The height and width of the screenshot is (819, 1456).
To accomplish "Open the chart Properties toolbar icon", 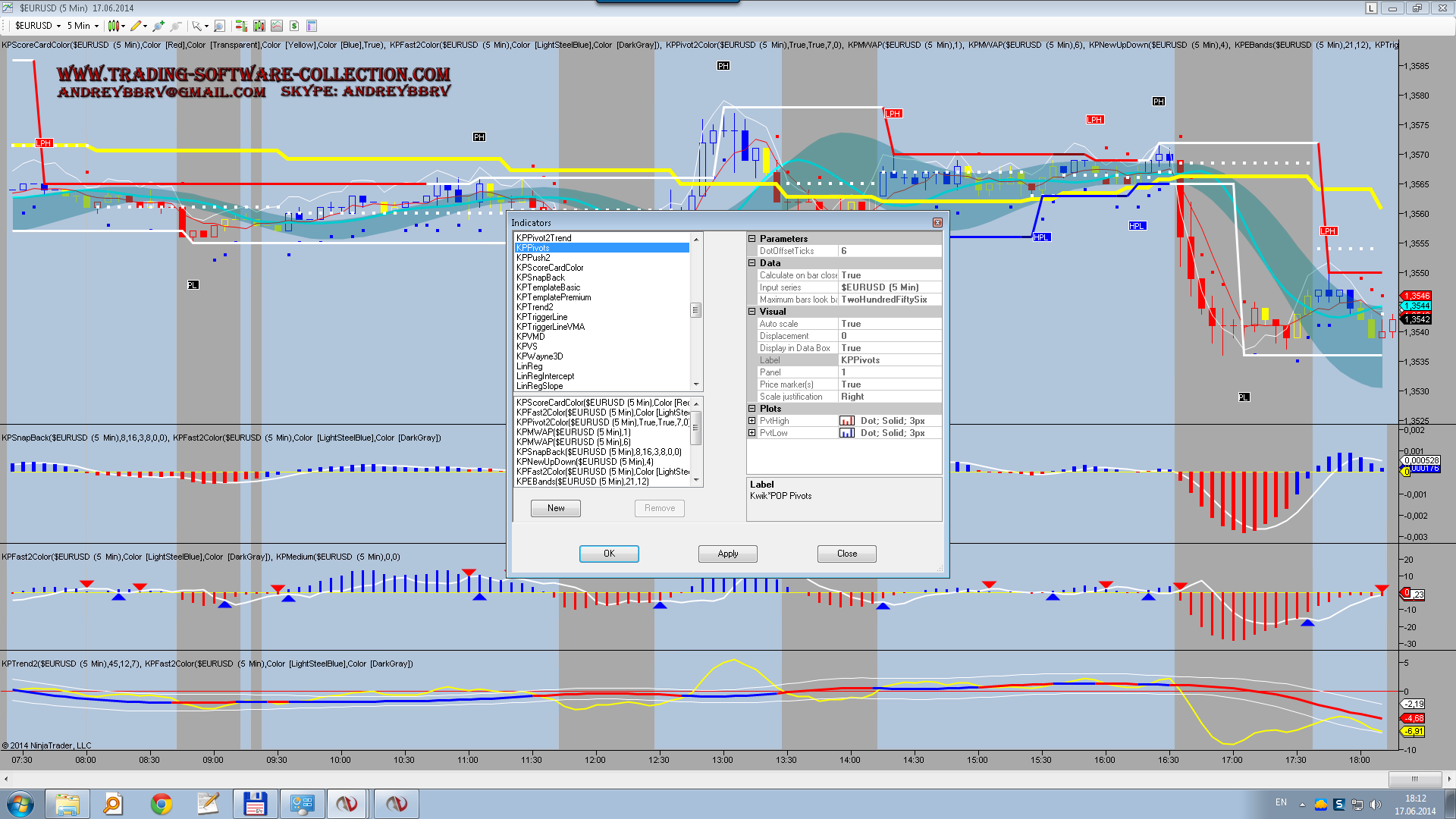I will click(312, 26).
